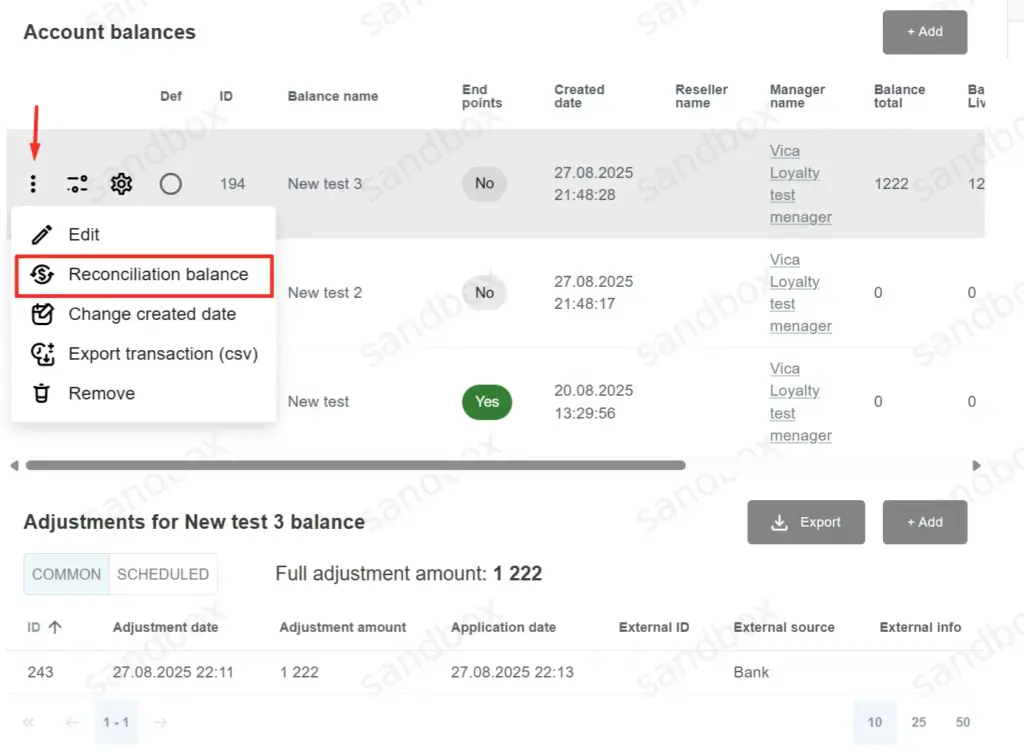Click the Reconciliation balance icon in menu
The image size is (1024, 751).
pos(42,275)
